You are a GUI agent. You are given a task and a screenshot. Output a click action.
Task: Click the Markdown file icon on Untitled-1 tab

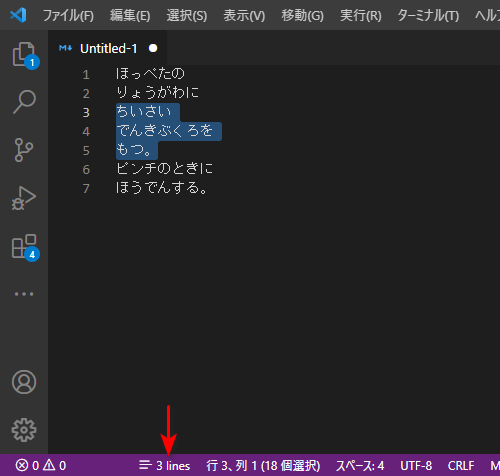pyautogui.click(x=65, y=48)
